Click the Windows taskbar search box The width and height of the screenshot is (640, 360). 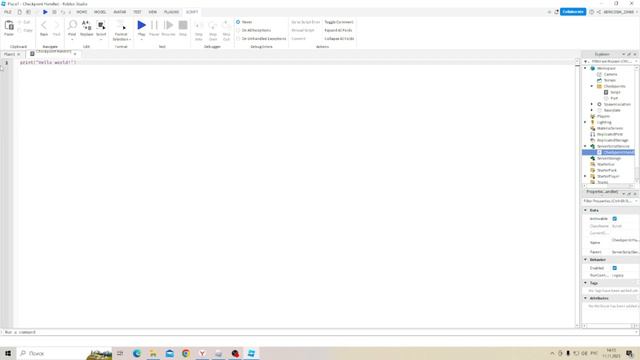coord(64,353)
